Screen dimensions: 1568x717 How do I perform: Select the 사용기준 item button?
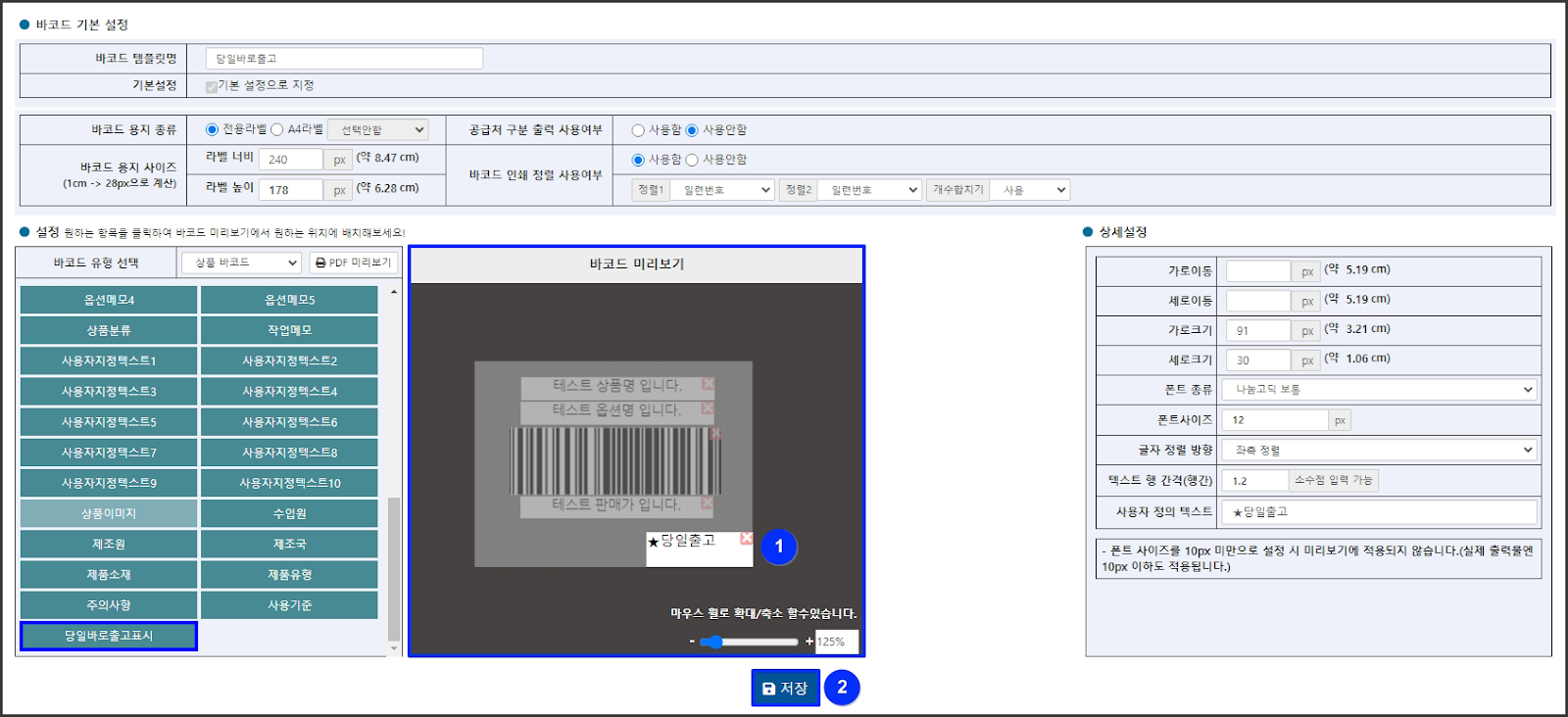pyautogui.click(x=289, y=605)
